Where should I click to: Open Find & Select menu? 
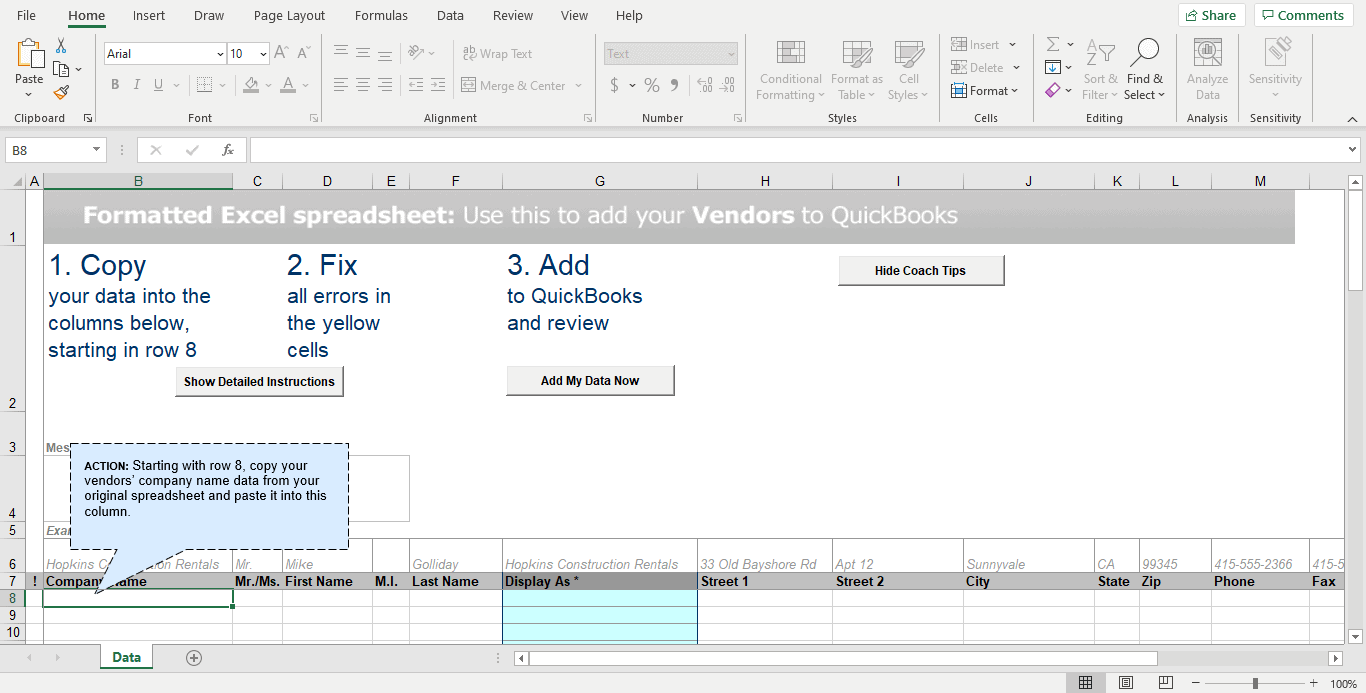point(1144,71)
